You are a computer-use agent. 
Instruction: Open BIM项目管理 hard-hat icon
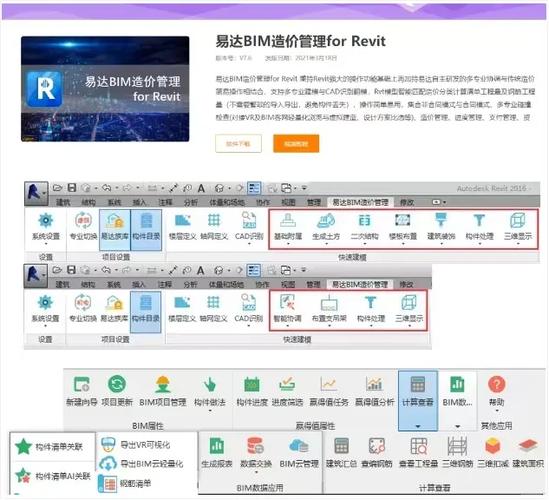(162, 384)
